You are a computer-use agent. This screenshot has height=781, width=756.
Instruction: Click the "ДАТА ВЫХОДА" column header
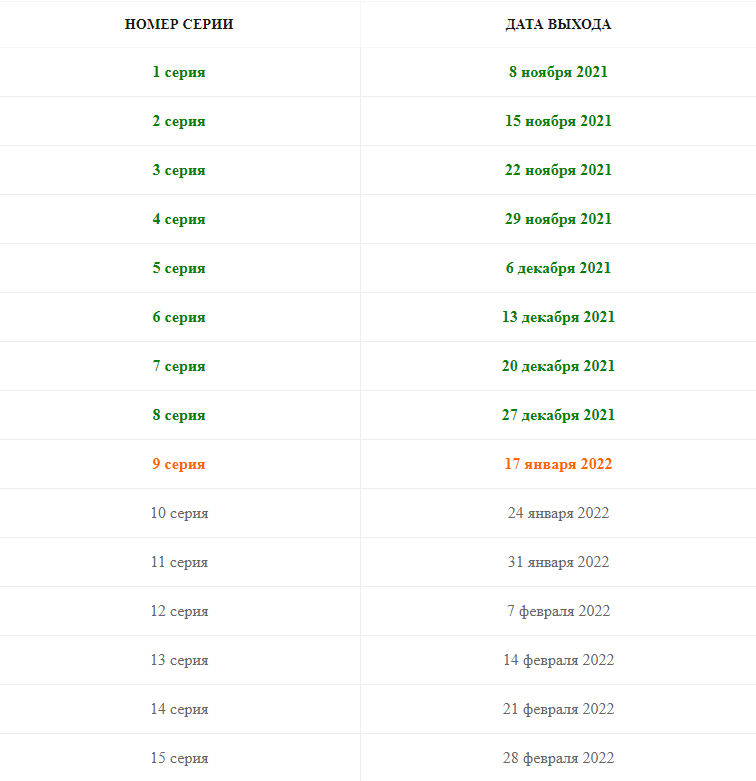coord(558,24)
